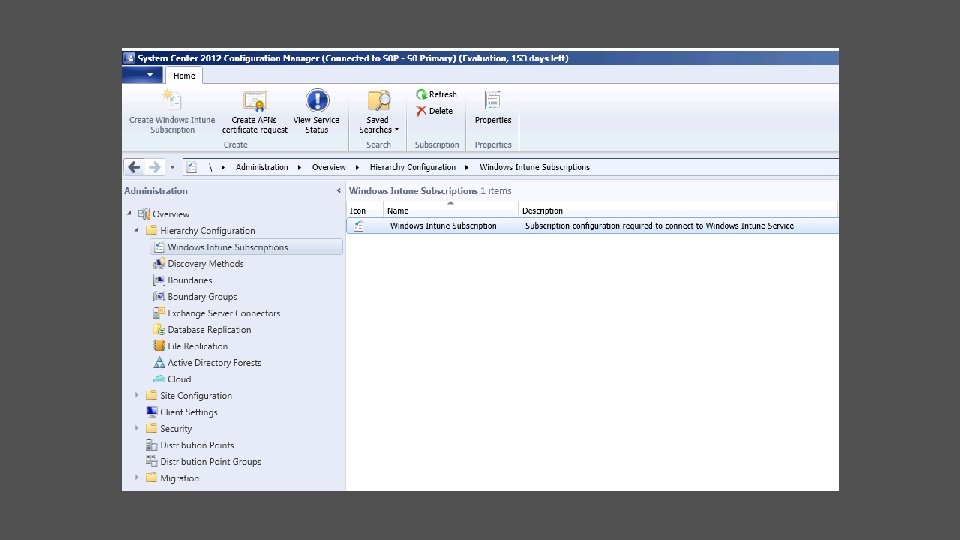Expand the Security tree node
This screenshot has width=960, height=540.
click(x=137, y=429)
